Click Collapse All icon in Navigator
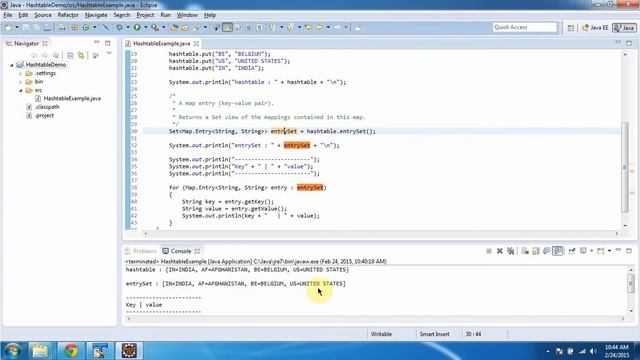Image resolution: width=640 pixels, height=360 pixels. pyautogui.click(x=70, y=55)
